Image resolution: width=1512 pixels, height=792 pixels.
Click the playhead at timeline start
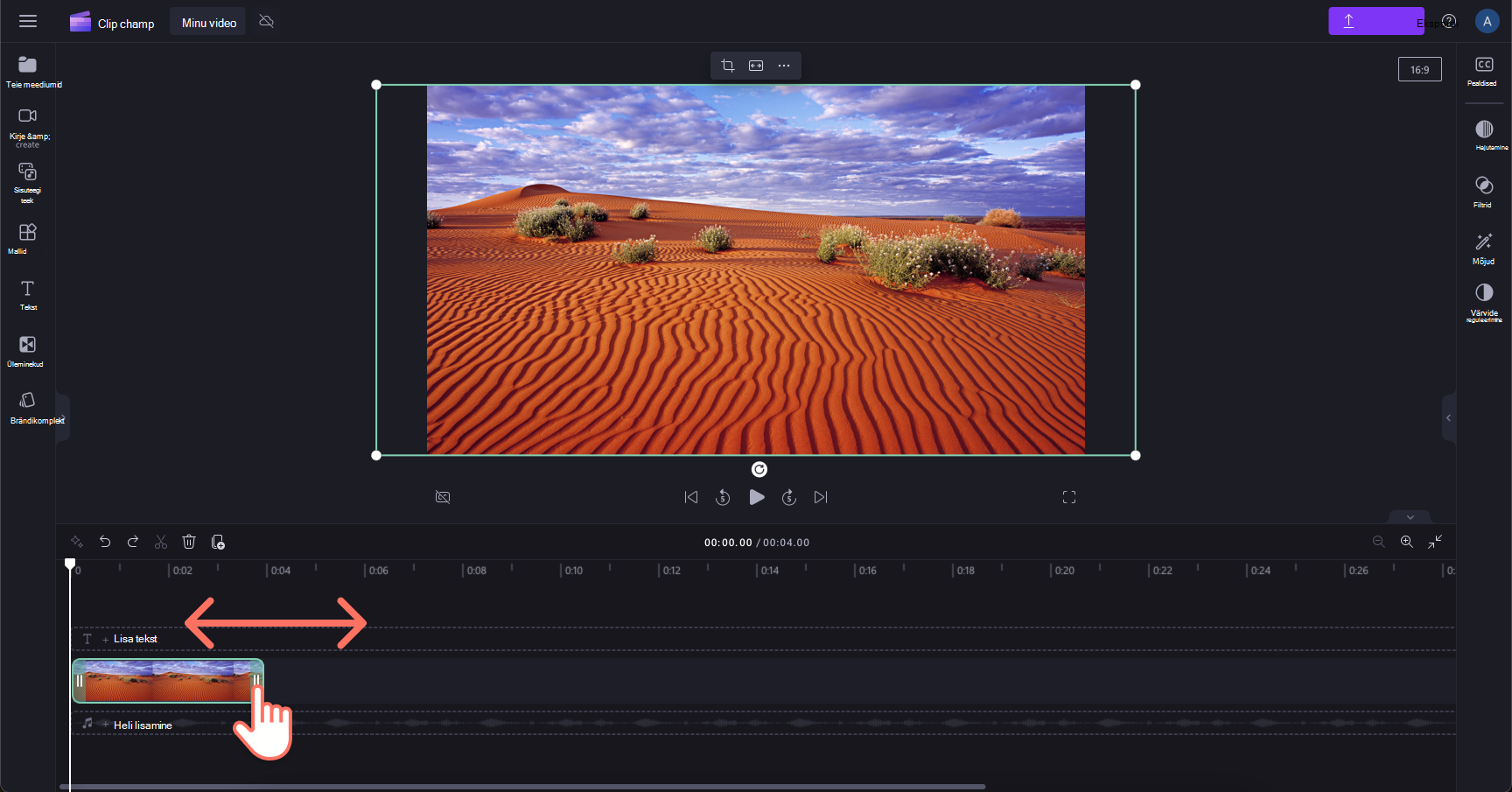70,564
